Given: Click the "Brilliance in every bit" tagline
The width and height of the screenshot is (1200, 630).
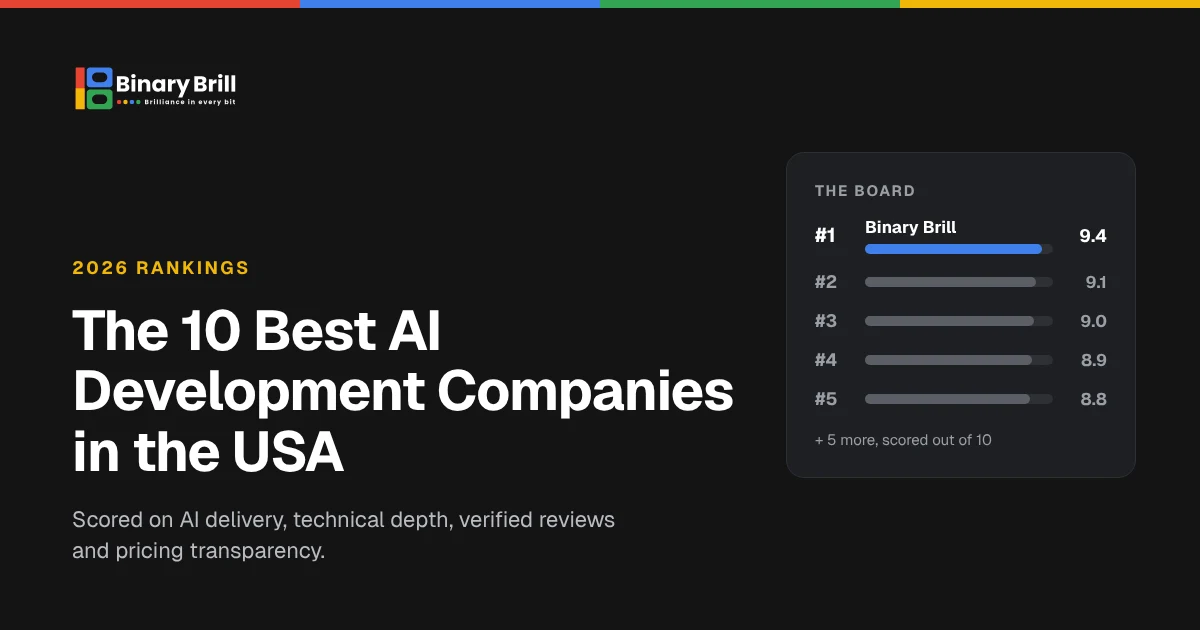Looking at the screenshot, I should [190, 102].
